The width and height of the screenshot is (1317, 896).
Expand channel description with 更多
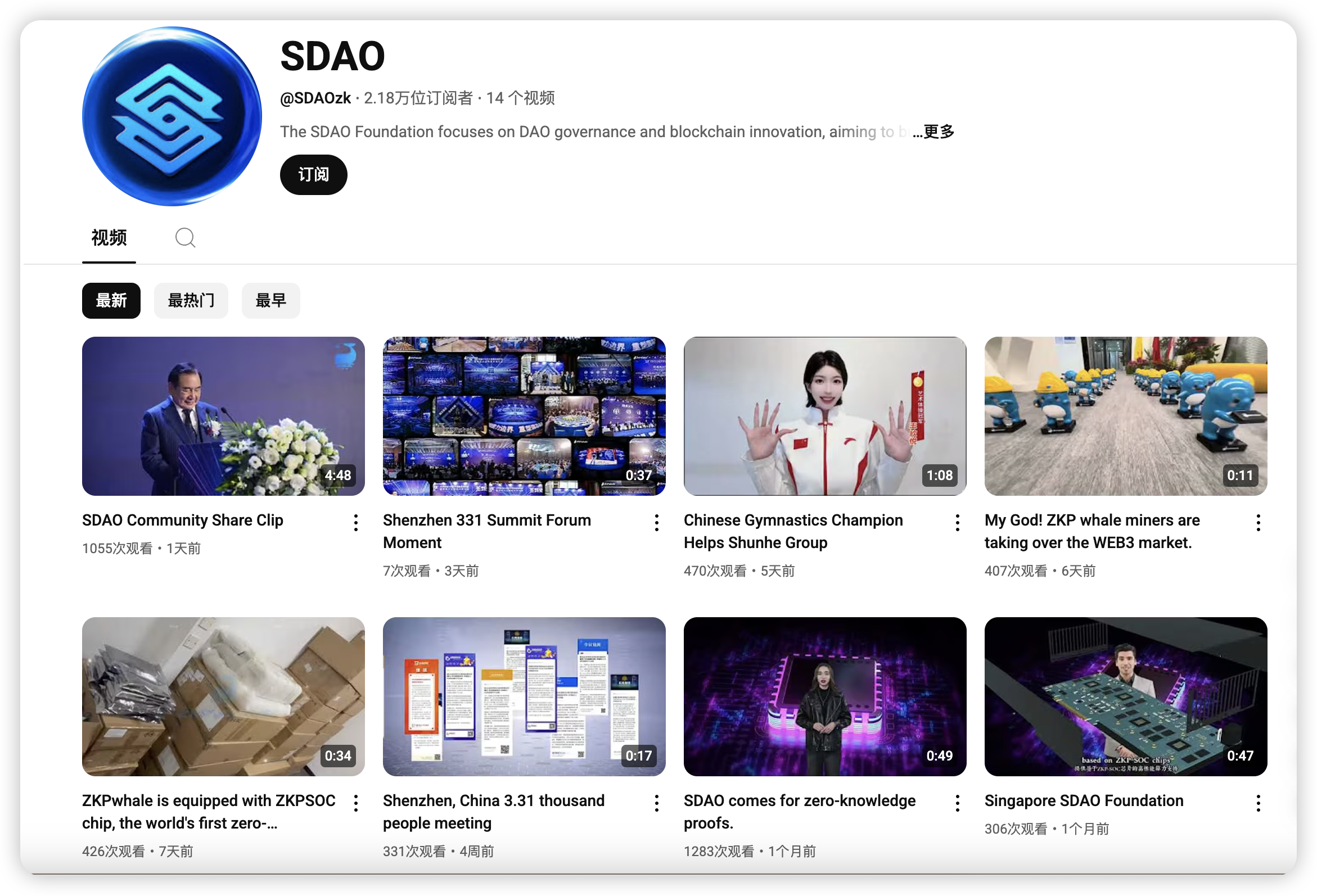[x=939, y=132]
